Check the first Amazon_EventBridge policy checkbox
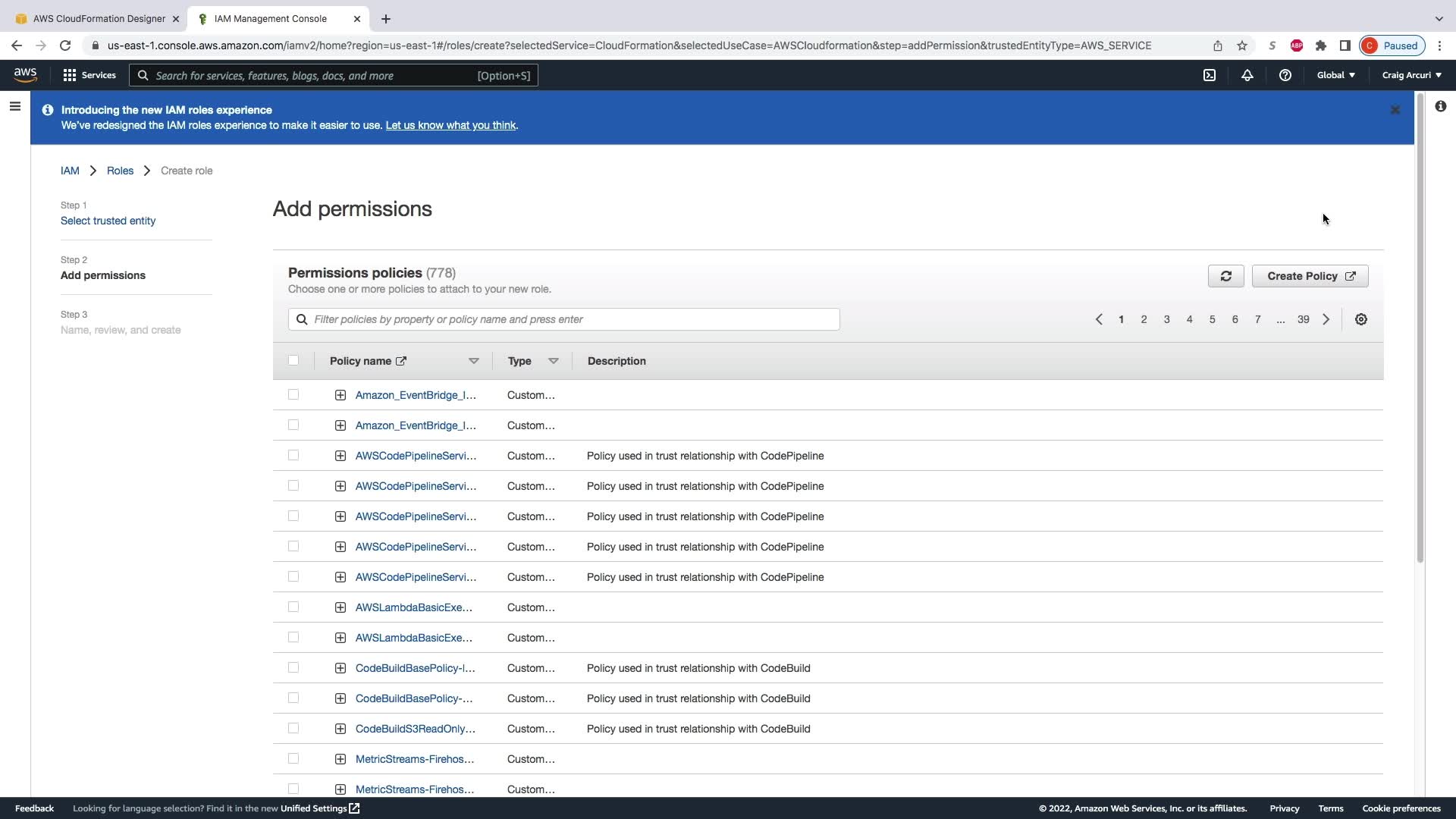 (293, 395)
